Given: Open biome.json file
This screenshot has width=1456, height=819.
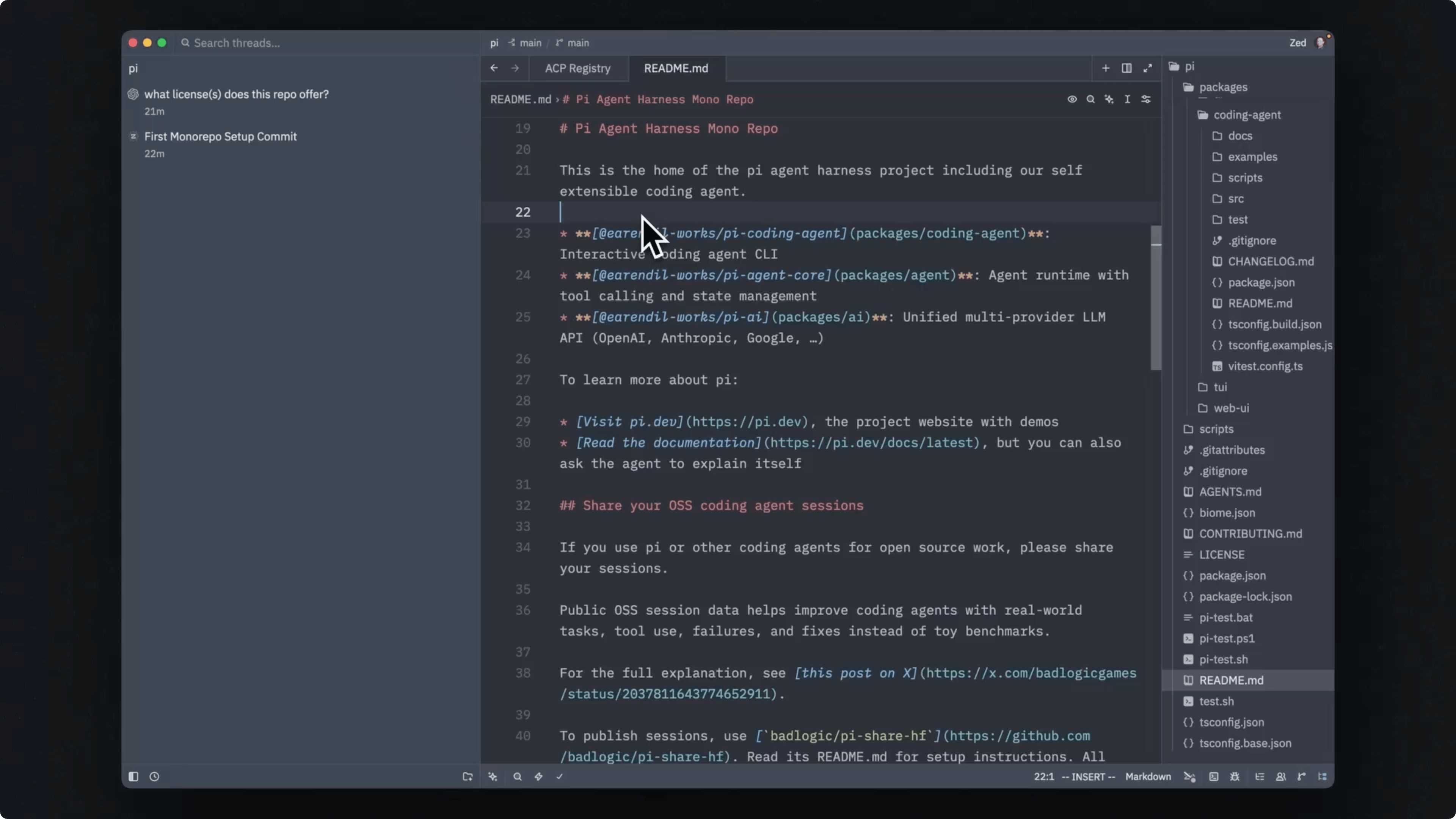Looking at the screenshot, I should pyautogui.click(x=1249, y=513).
